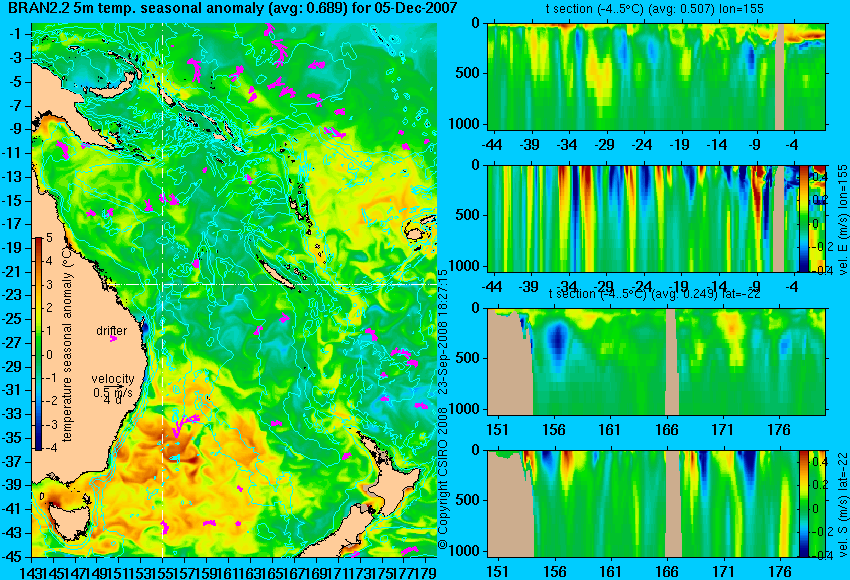The width and height of the screenshot is (850, 580).
Task: Click the temperature anomaly color bar on the map
Action: coord(38,344)
